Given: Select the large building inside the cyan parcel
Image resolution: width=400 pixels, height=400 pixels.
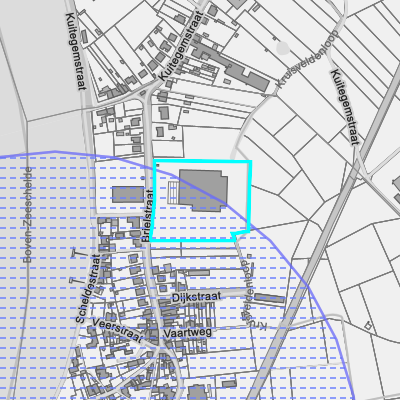Looking at the screenshot, I should pos(203,190).
